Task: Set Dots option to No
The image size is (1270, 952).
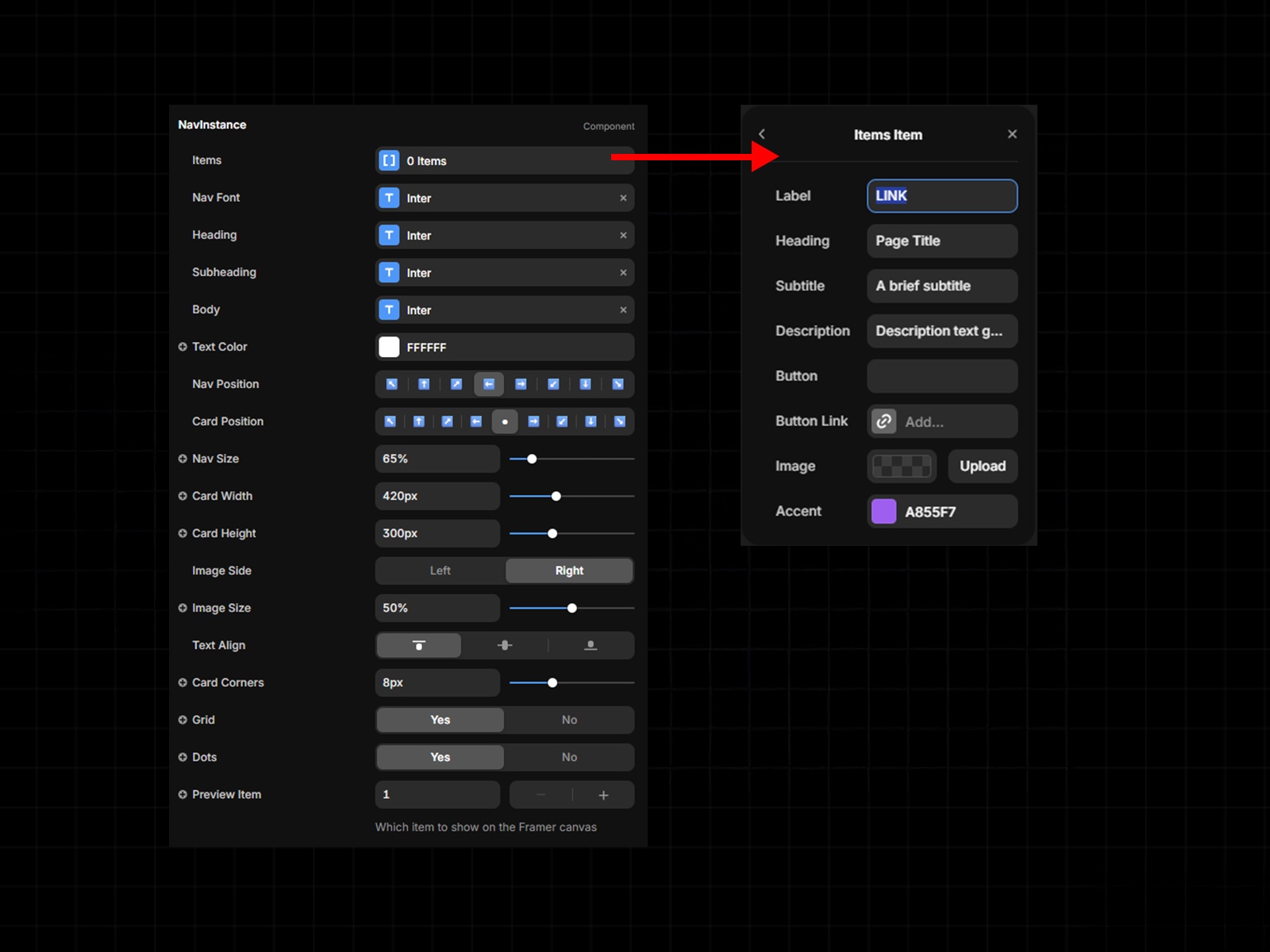Action: point(569,757)
